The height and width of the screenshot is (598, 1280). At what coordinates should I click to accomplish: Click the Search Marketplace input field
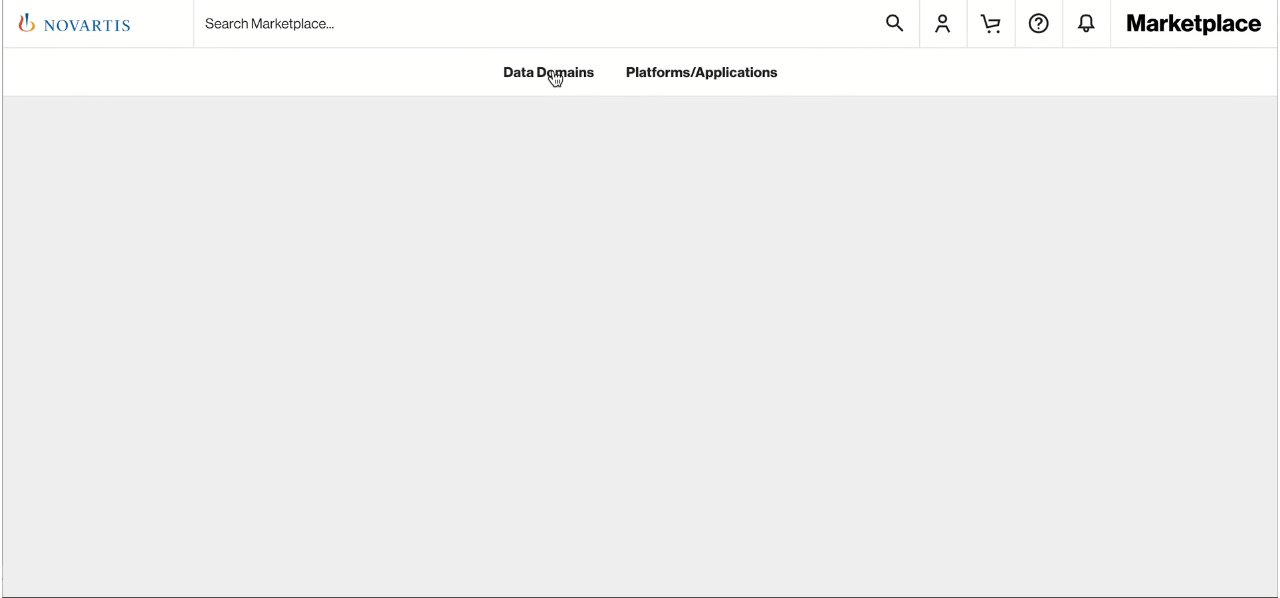pos(535,24)
